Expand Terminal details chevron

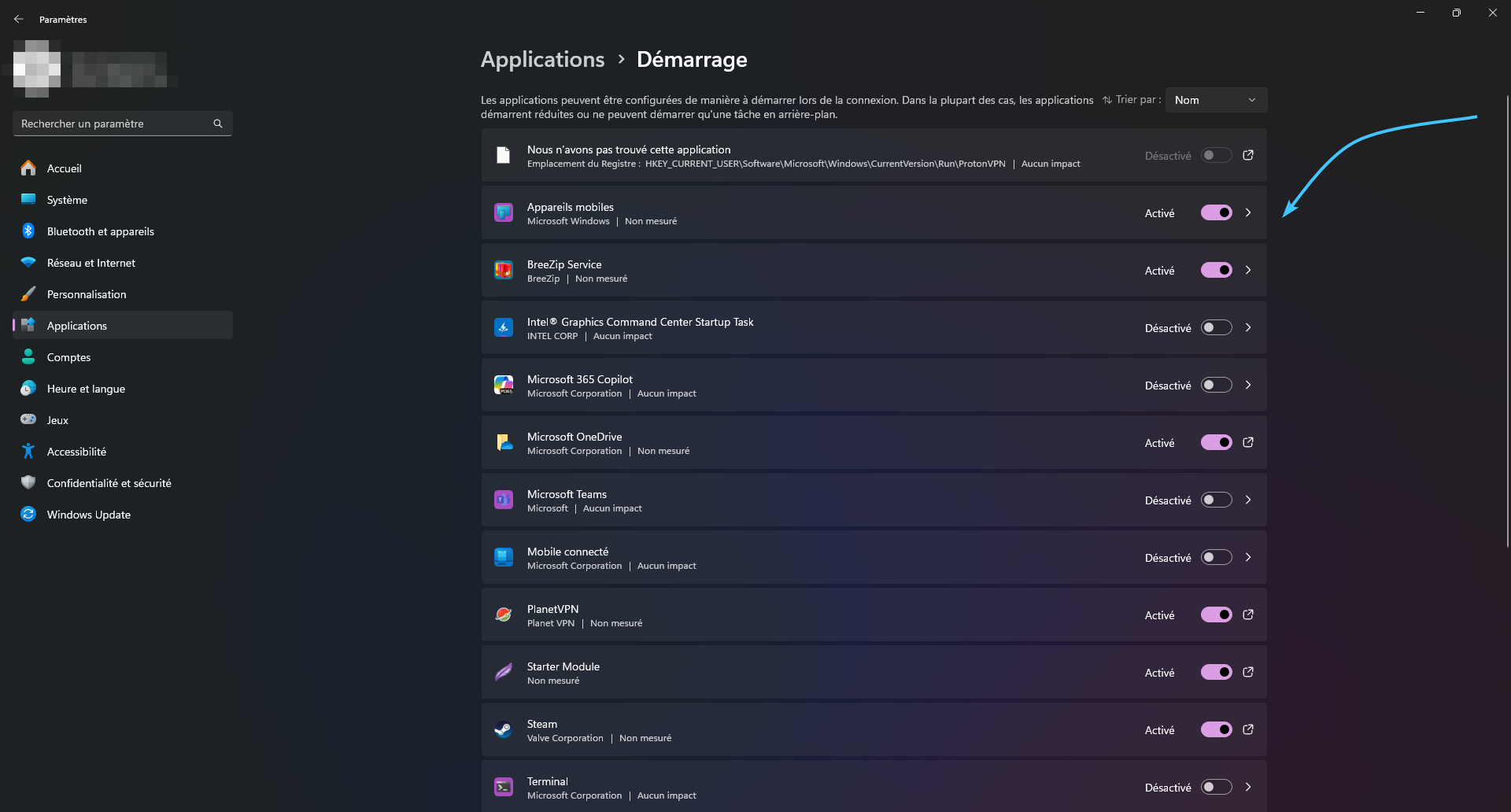pos(1248,787)
